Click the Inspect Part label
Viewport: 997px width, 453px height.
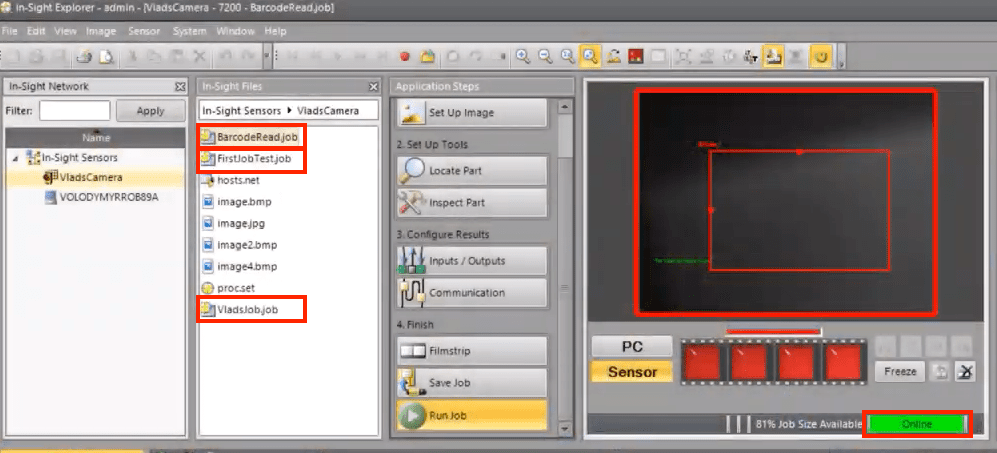click(x=457, y=202)
